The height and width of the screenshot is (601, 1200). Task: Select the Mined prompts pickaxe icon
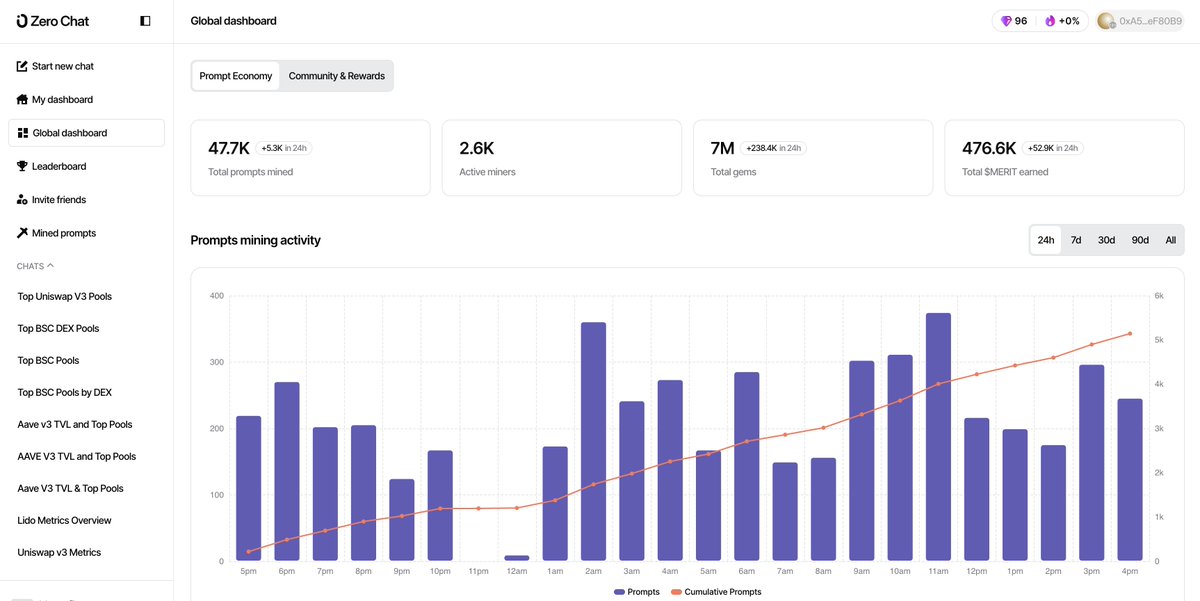point(21,232)
